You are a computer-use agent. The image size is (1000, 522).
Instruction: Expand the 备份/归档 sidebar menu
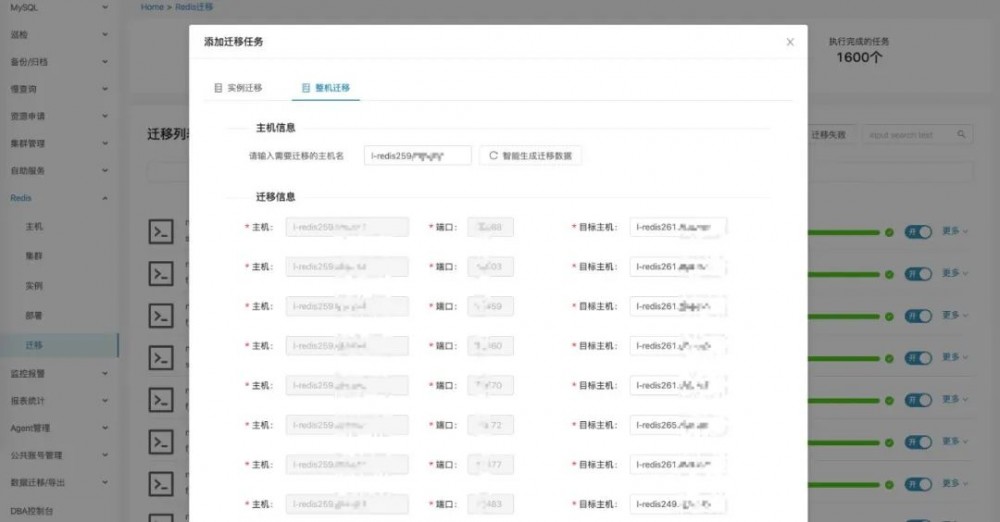coord(59,62)
